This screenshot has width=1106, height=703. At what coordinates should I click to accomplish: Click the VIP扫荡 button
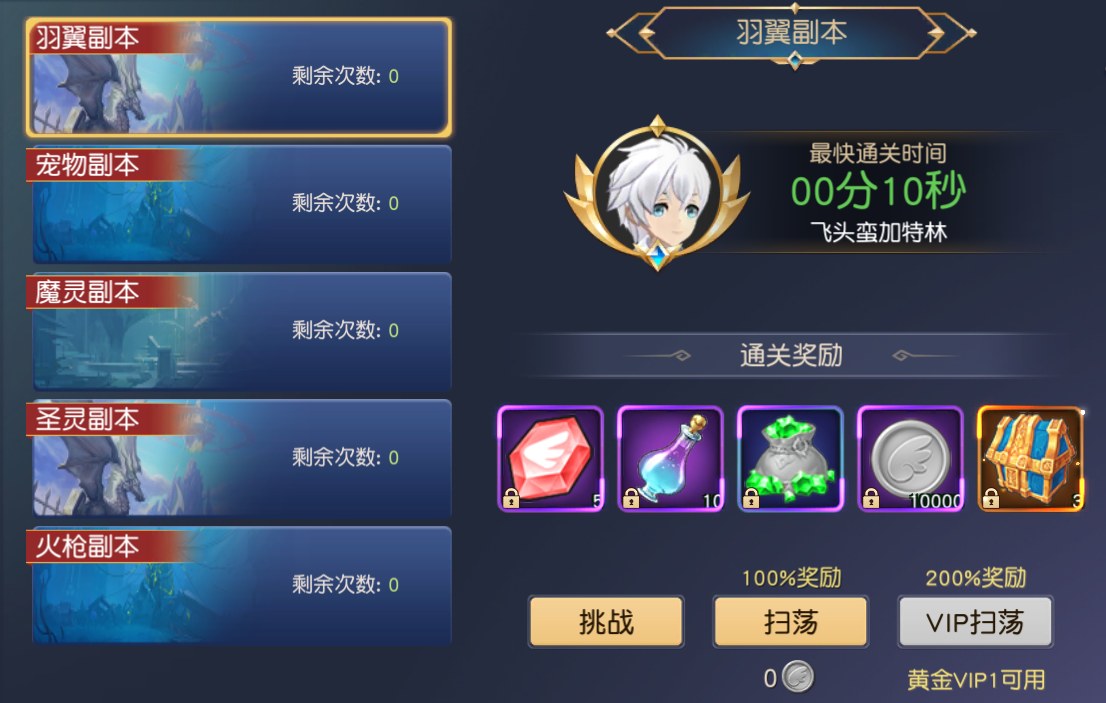coord(976,622)
